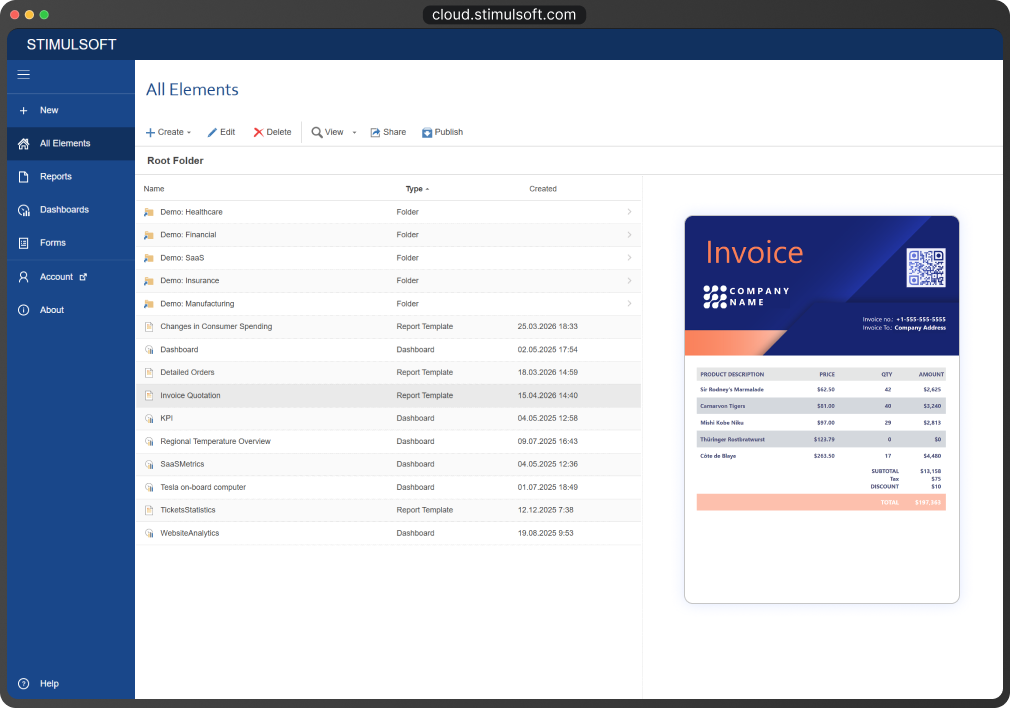Open the Create dropdown menu
The image size is (1010, 708).
tap(168, 132)
